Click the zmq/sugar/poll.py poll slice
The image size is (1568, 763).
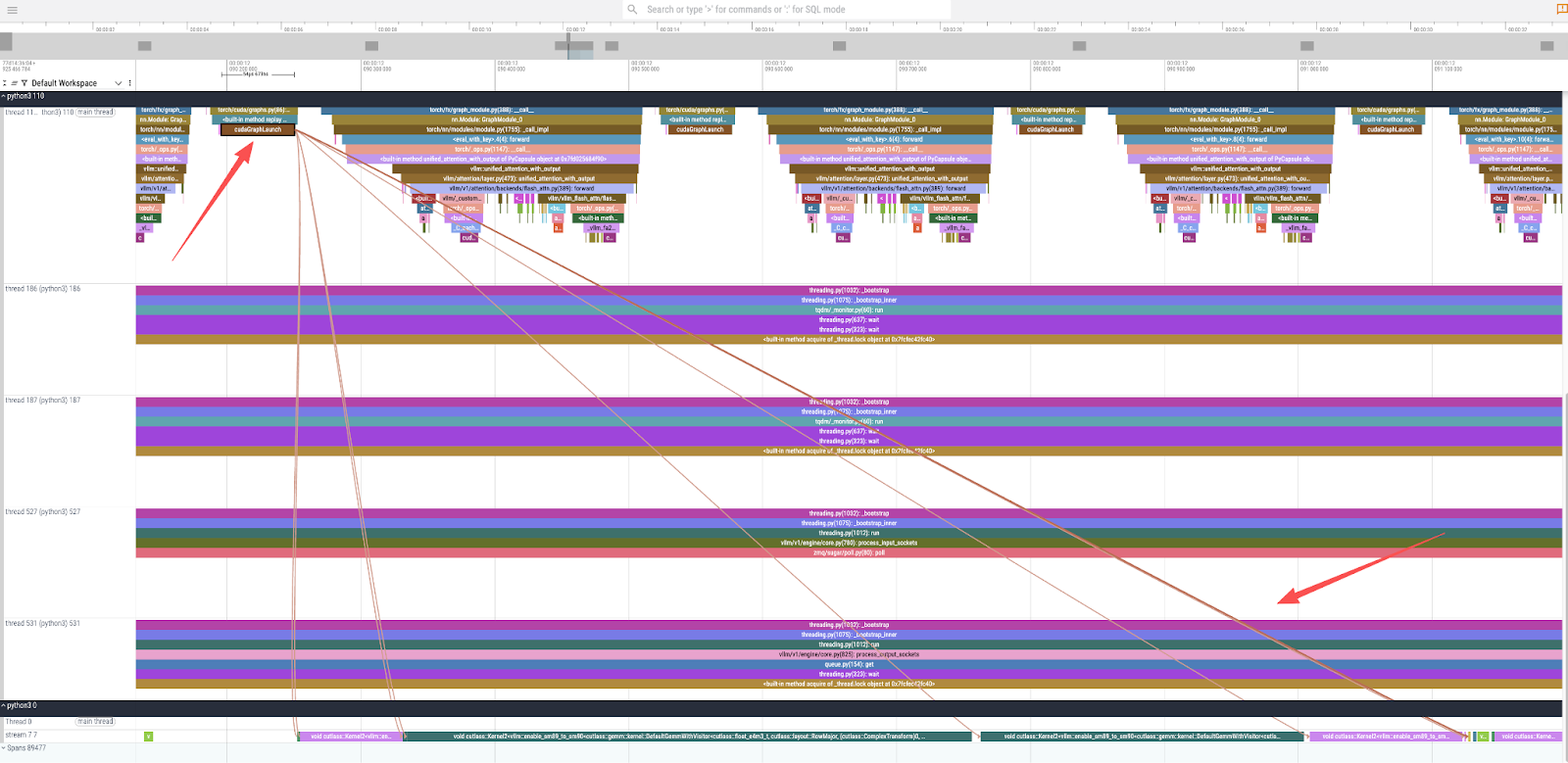coord(849,552)
